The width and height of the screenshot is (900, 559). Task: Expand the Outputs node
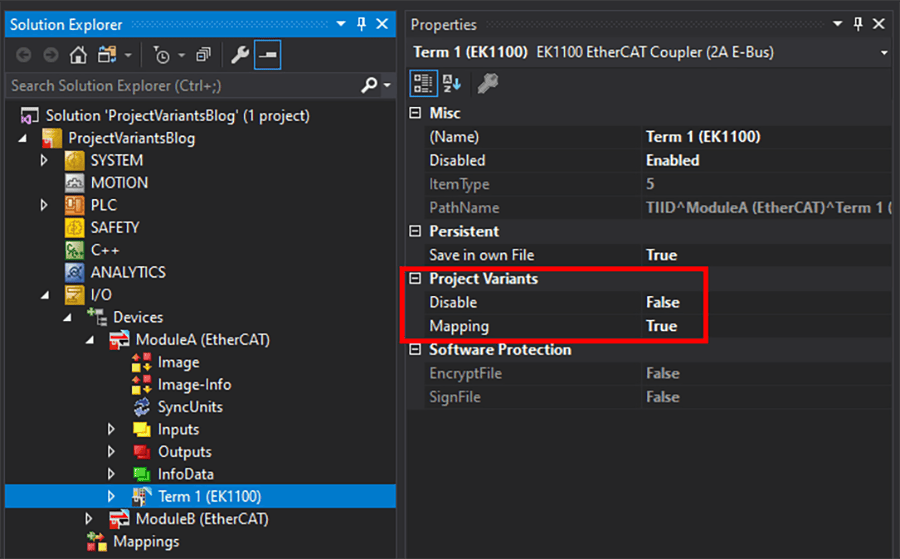coord(111,452)
